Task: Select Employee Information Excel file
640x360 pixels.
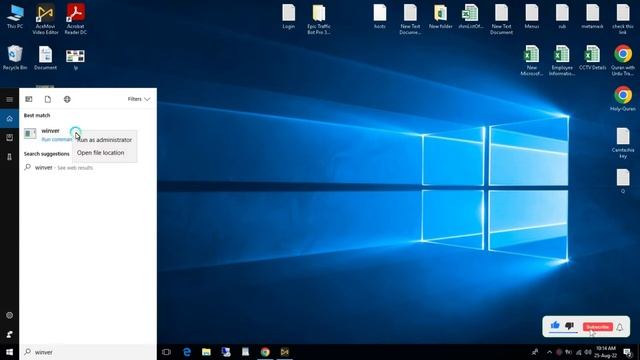Action: (x=562, y=60)
